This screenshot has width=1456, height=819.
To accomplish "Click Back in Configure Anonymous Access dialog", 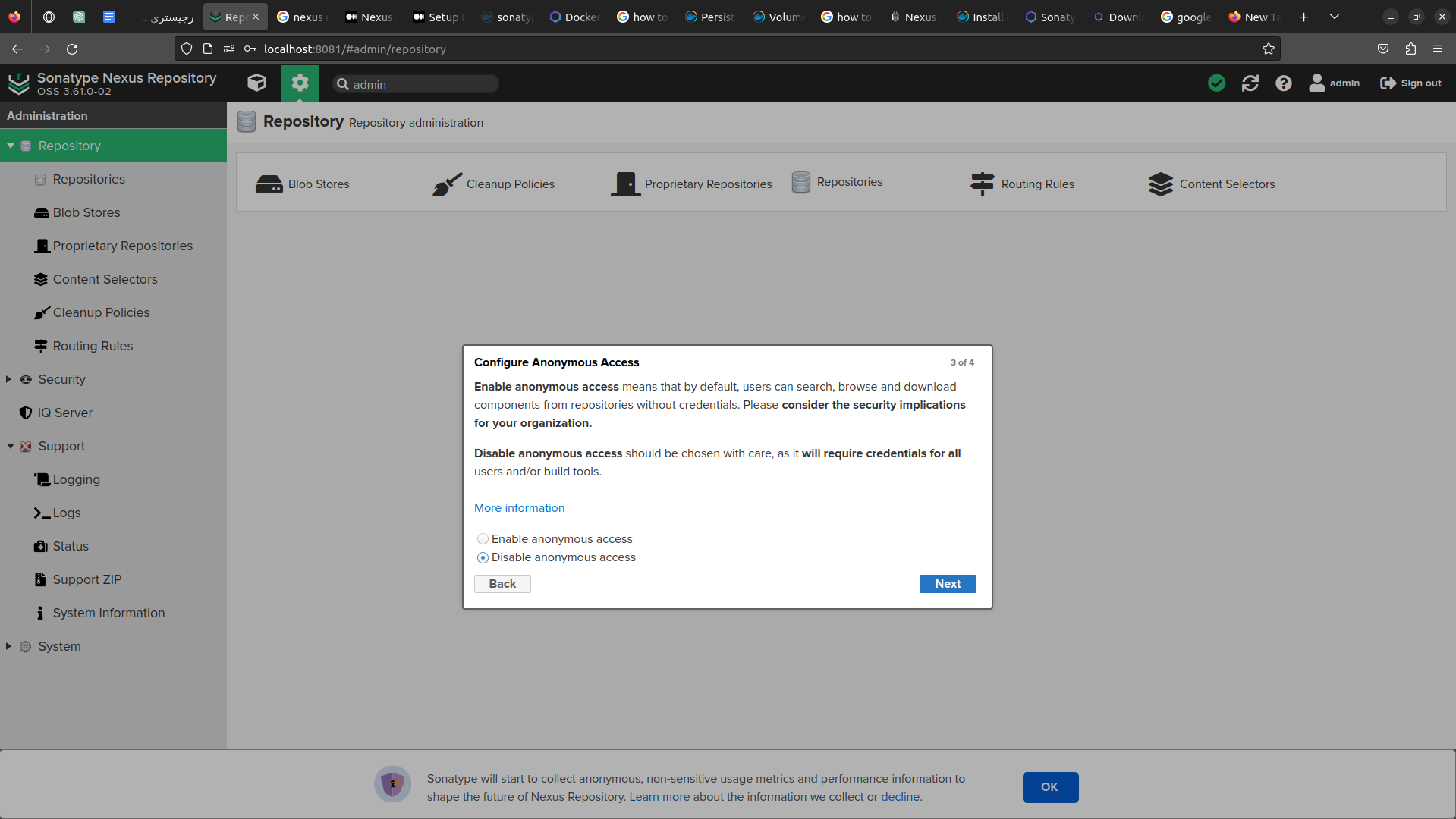I will (502, 584).
